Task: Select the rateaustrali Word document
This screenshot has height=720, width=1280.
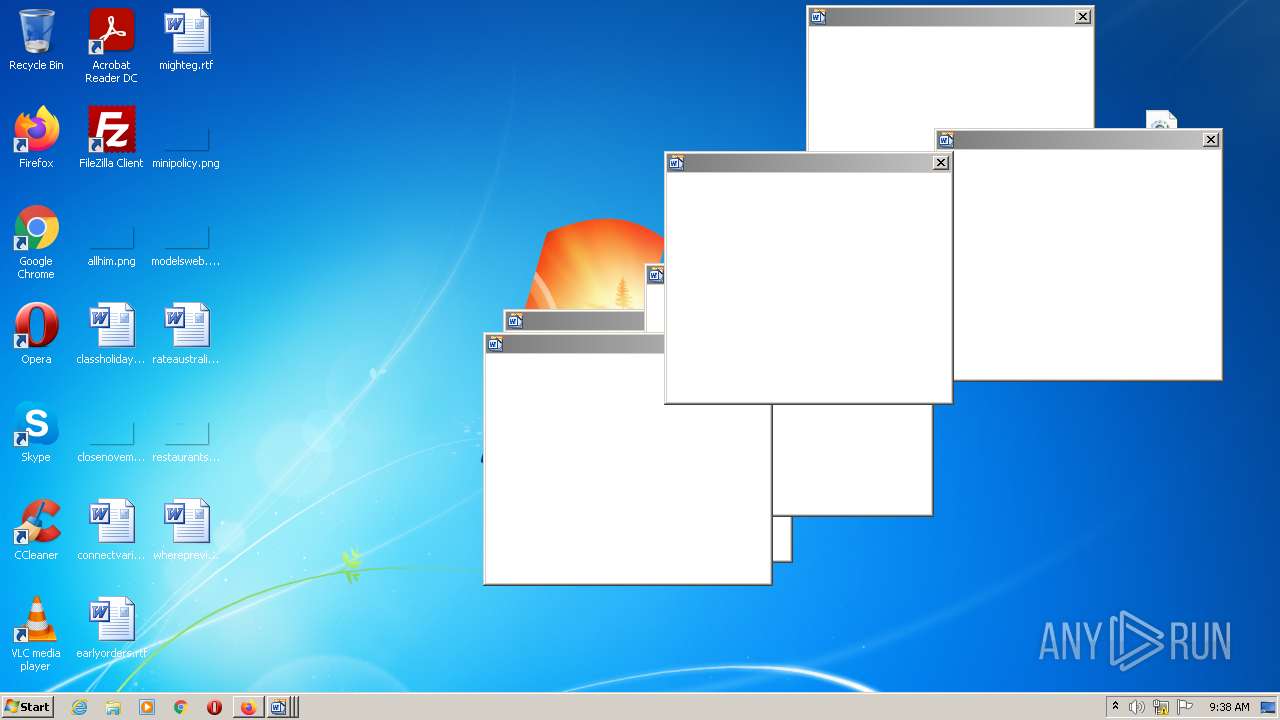Action: click(x=186, y=334)
